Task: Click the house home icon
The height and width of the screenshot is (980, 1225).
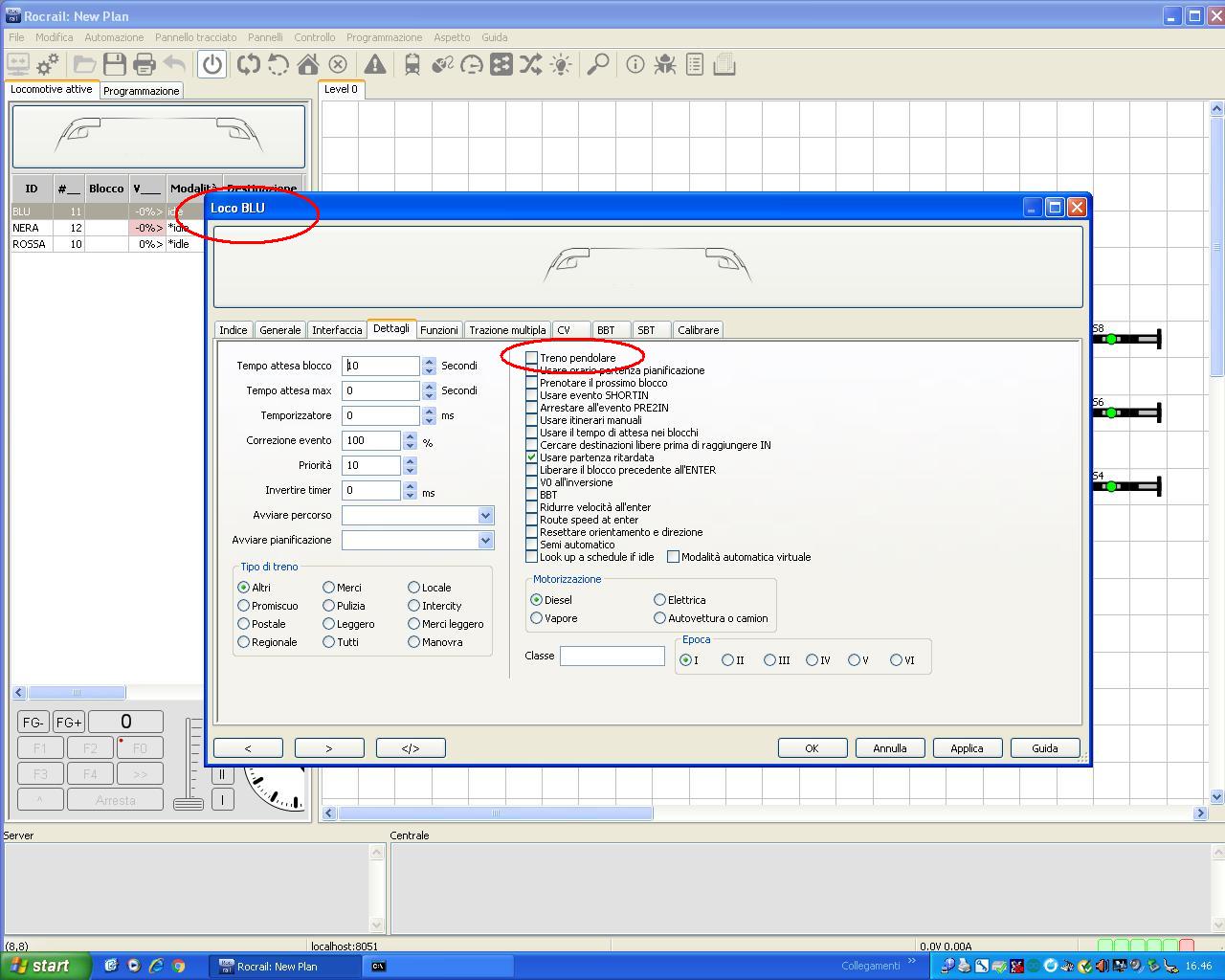Action: click(308, 64)
